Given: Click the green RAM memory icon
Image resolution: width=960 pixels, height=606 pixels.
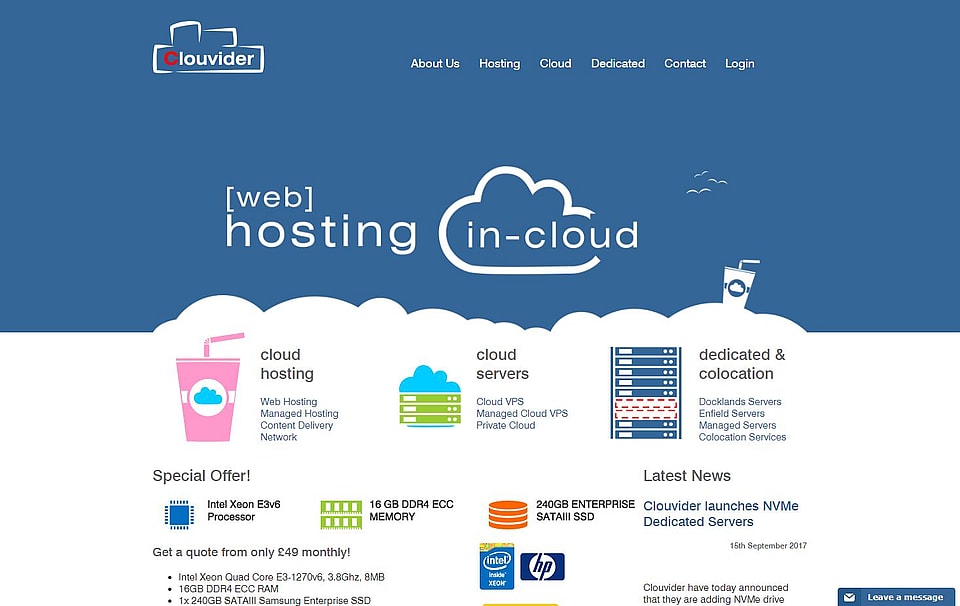Looking at the screenshot, I should [x=341, y=514].
